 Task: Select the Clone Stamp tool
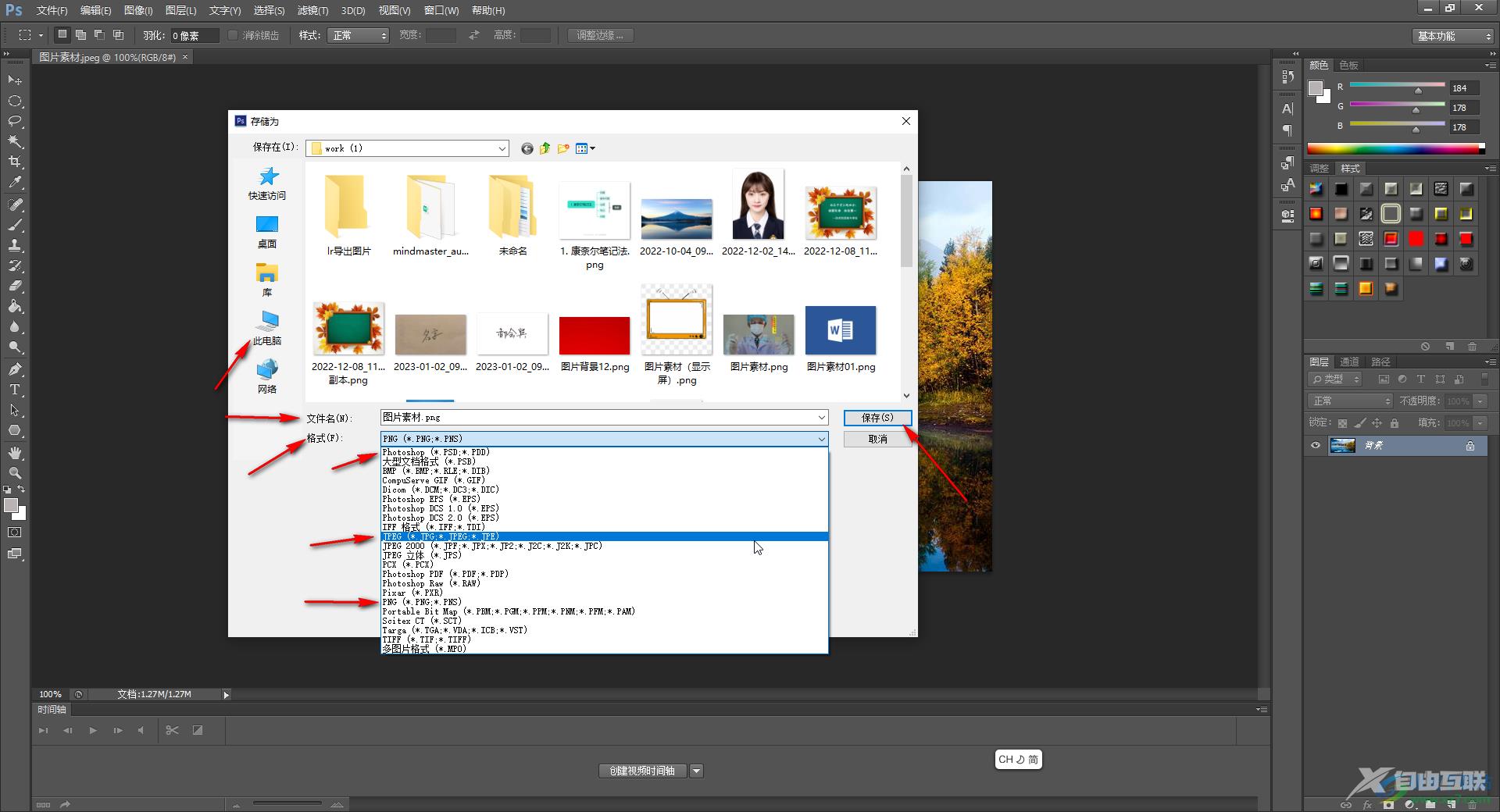(15, 245)
